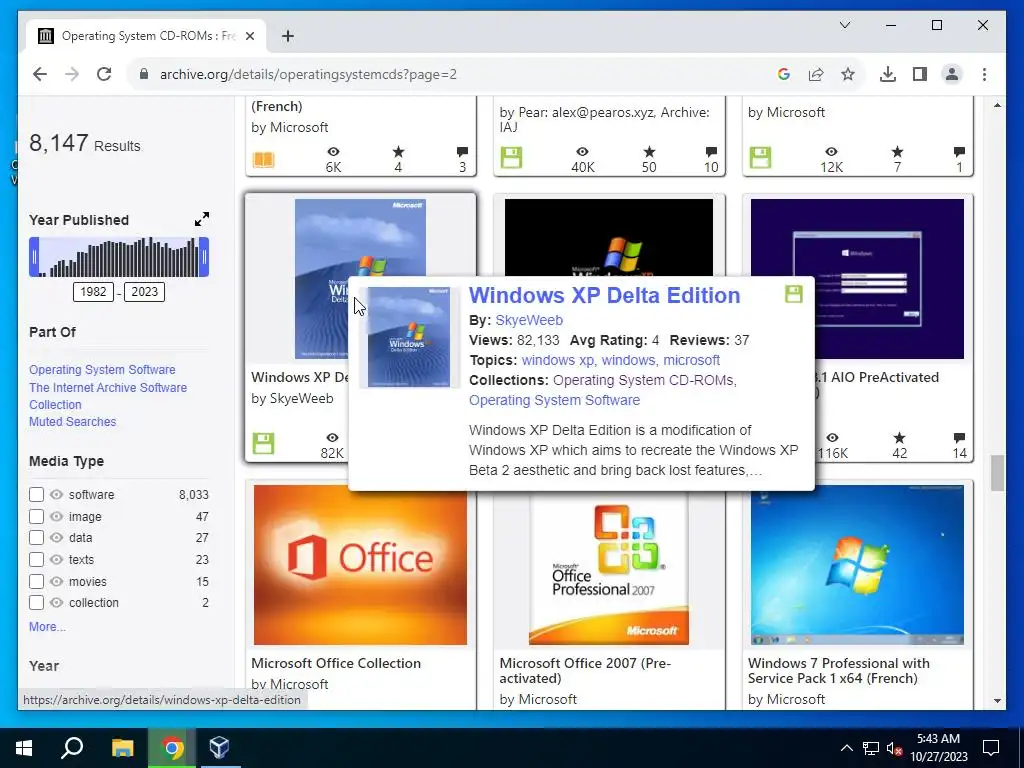This screenshot has width=1024, height=768.
Task: Open File Explorer from taskbar
Action: click(x=122, y=748)
